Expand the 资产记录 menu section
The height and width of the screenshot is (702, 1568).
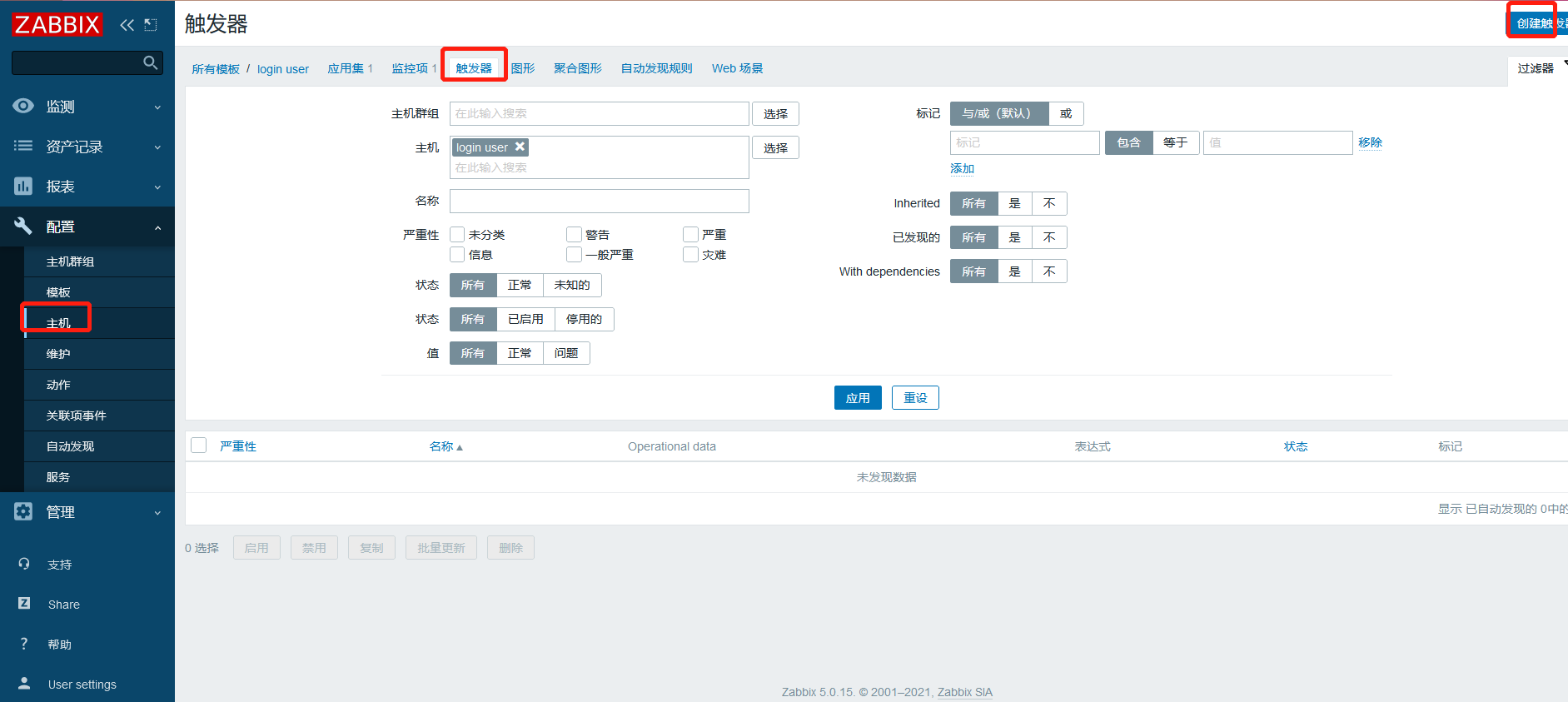(157, 147)
